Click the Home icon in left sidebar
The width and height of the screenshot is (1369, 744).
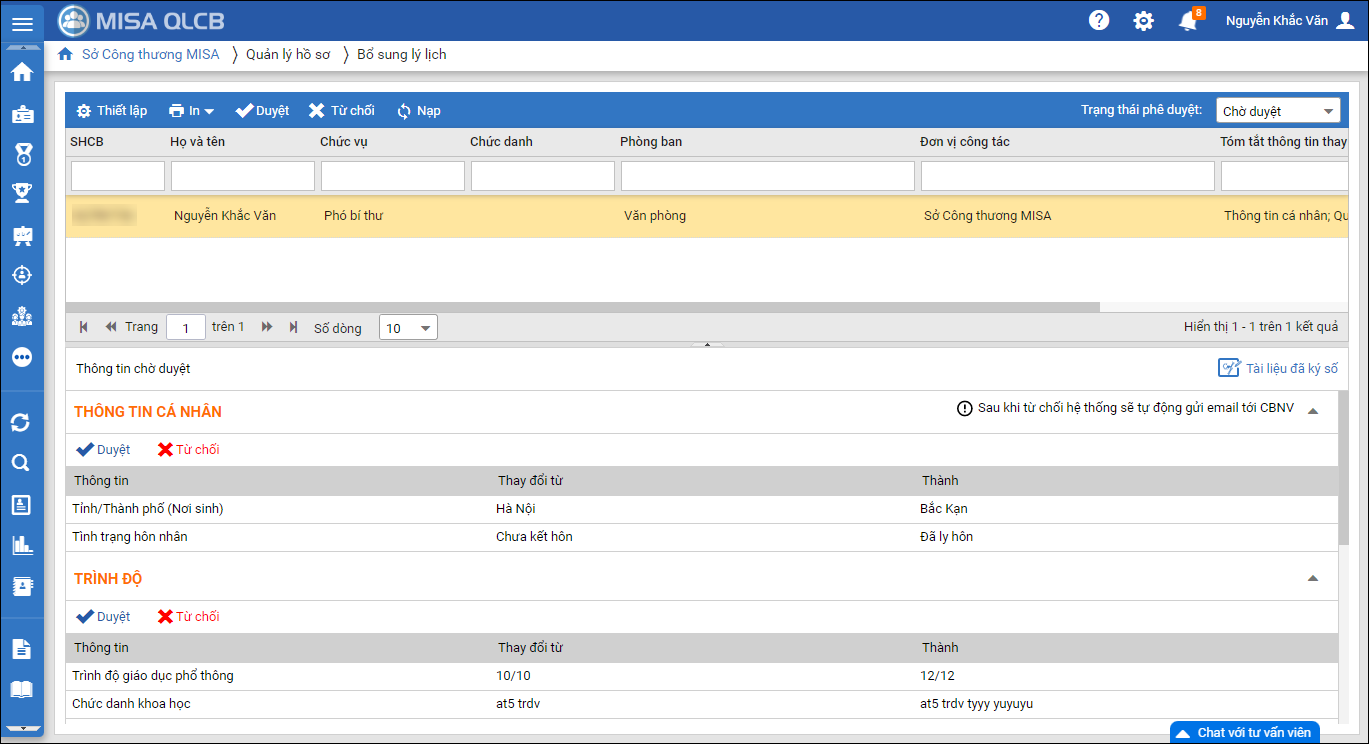(x=22, y=72)
